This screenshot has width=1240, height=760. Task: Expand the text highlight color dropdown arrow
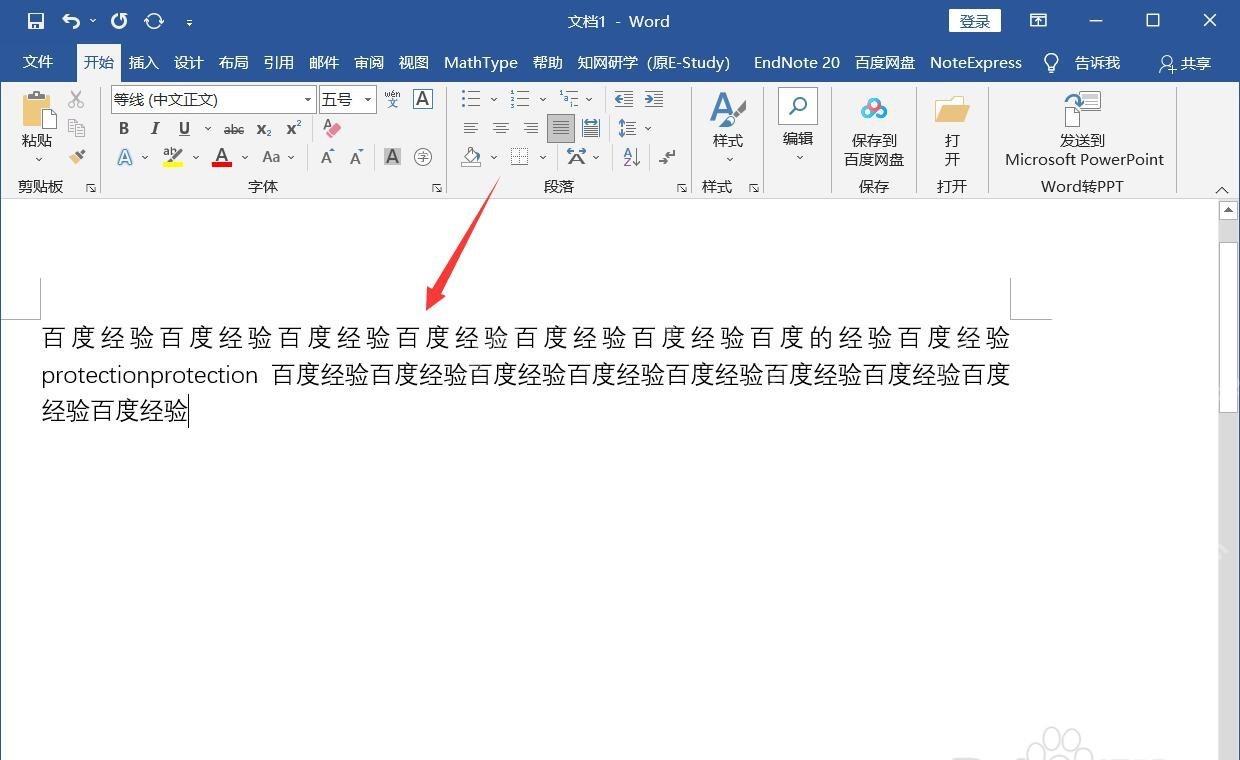(x=195, y=157)
